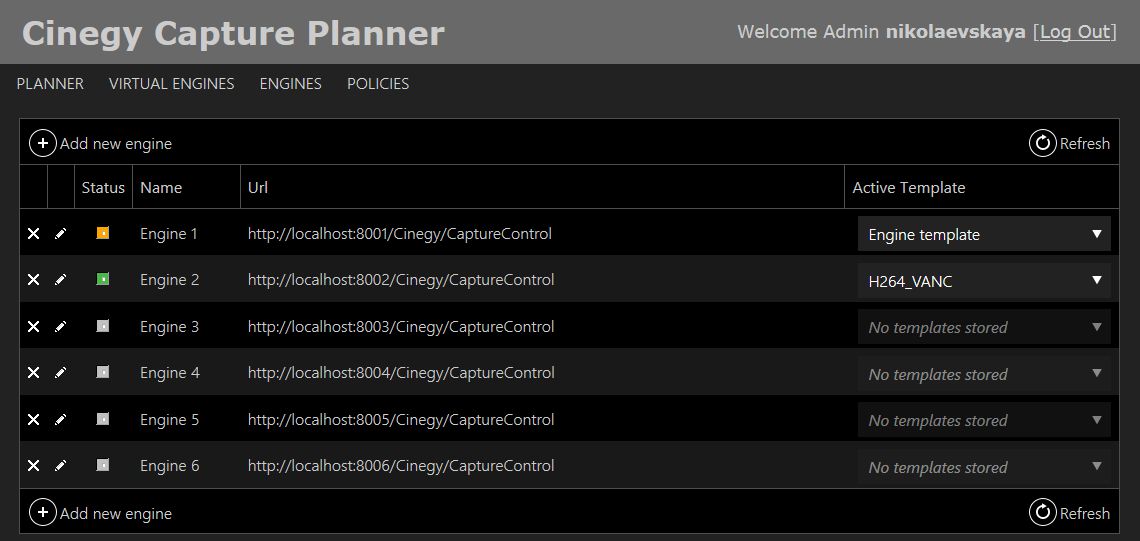The image size is (1140, 541).
Task: Select the Engine 2 name cell
Action: 169,279
